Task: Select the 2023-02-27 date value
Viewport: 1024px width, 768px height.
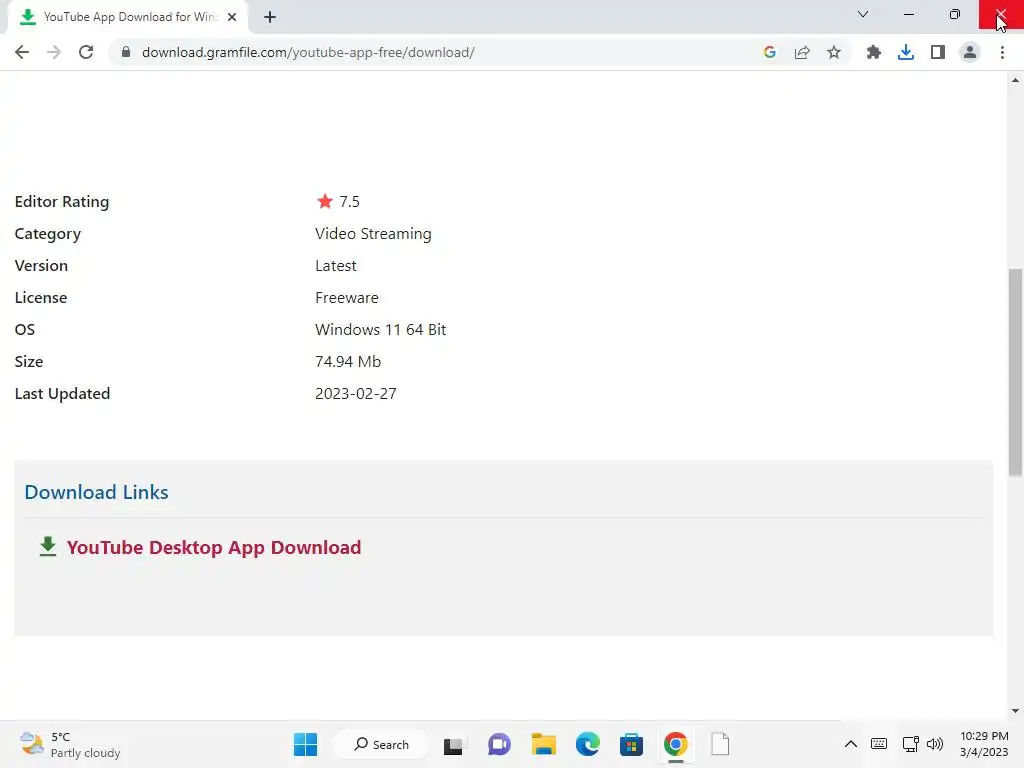Action: point(356,394)
